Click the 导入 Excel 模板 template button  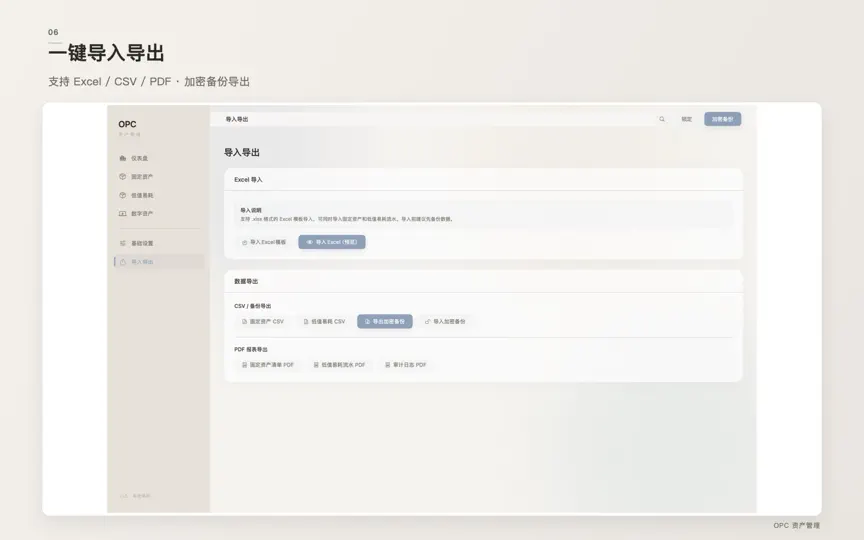click(x=264, y=242)
